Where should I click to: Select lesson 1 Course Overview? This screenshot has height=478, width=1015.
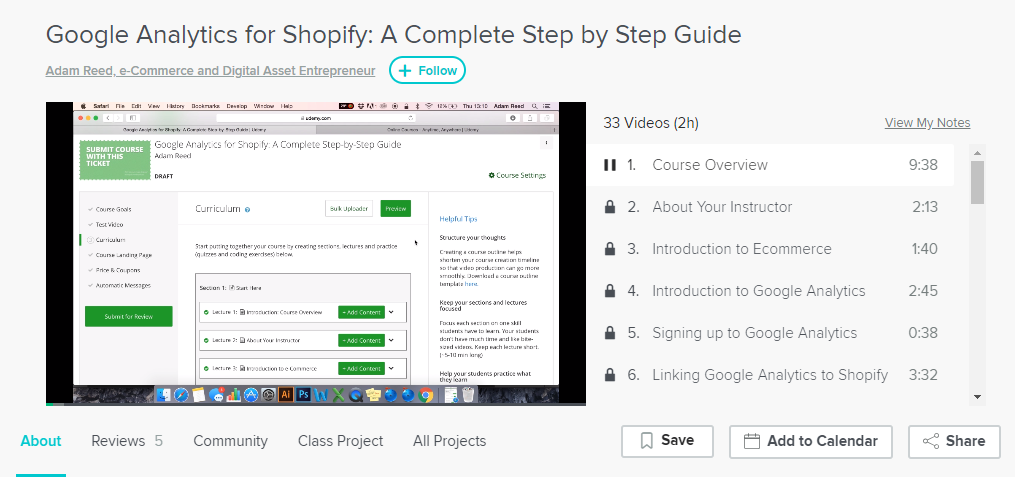coord(770,165)
